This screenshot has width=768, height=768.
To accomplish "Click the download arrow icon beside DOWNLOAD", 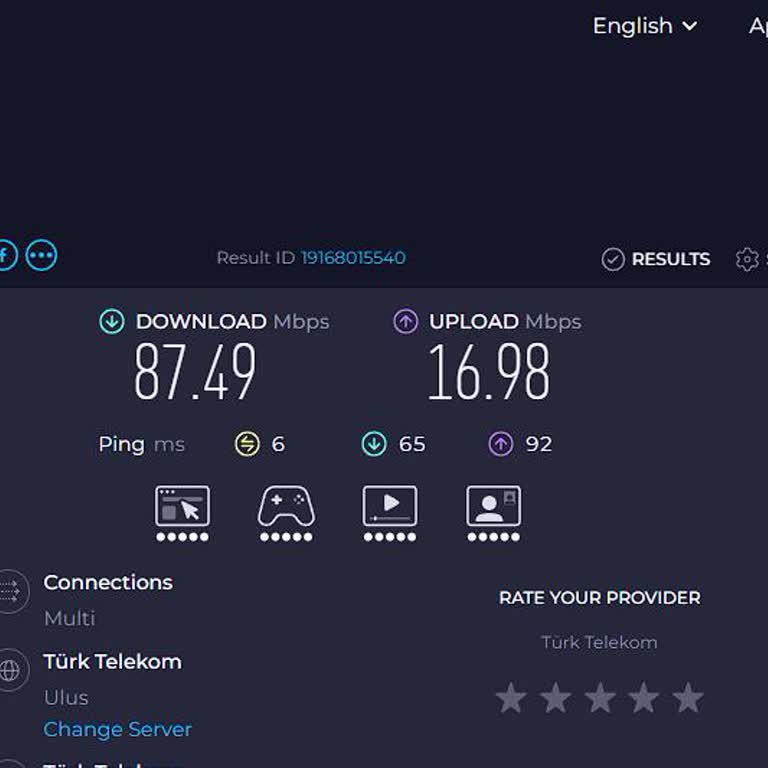I will pyautogui.click(x=112, y=322).
